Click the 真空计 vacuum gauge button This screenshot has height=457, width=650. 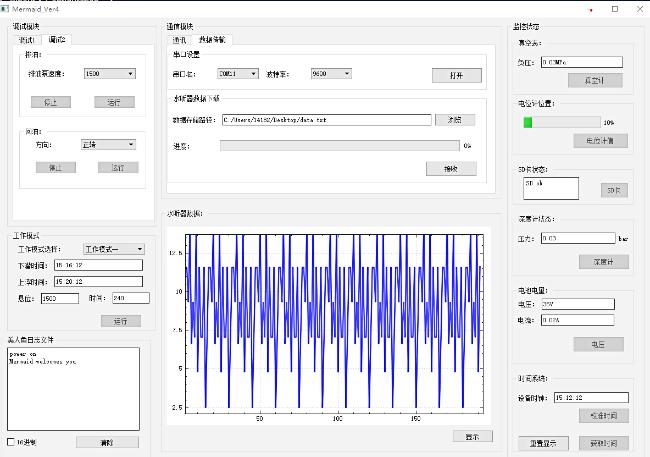tap(595, 80)
